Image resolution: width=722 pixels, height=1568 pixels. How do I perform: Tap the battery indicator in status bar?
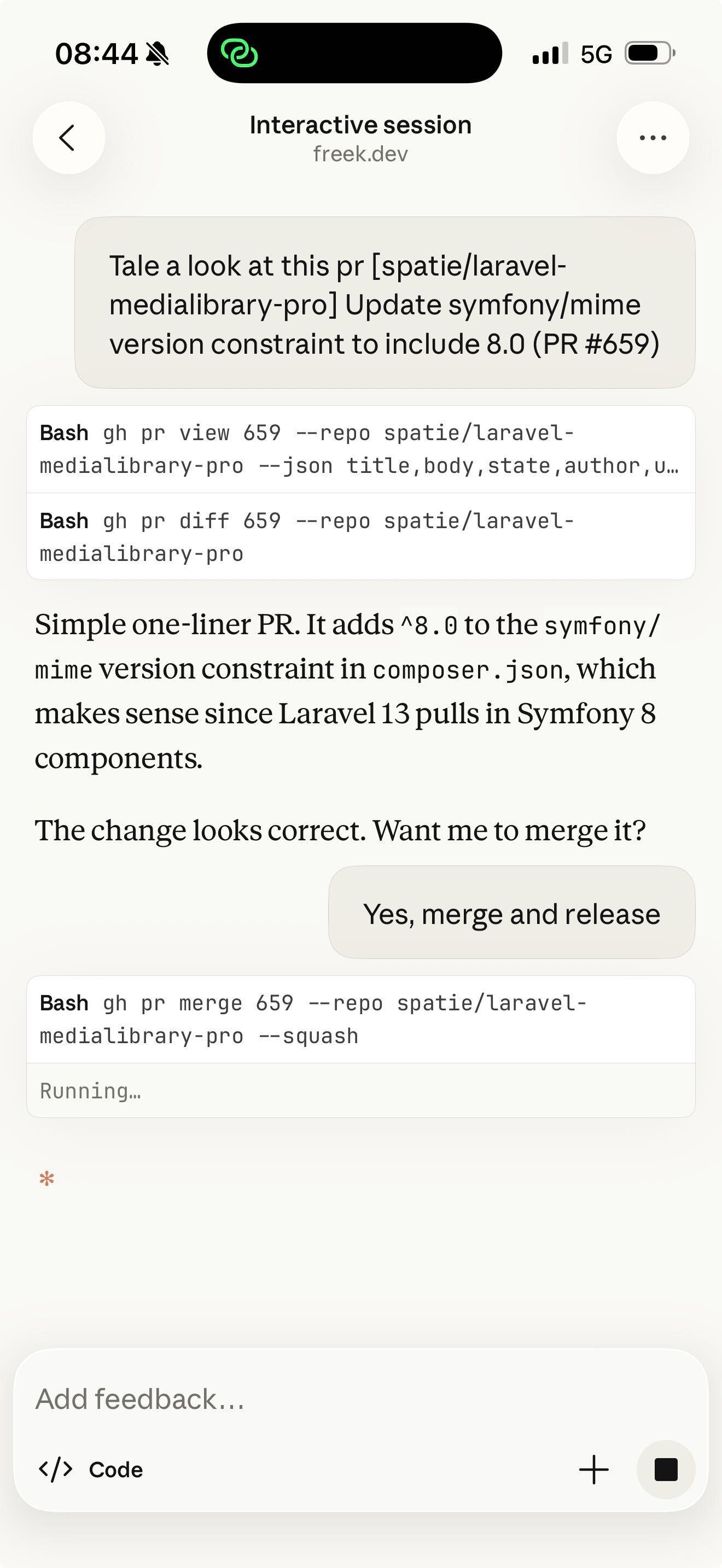click(x=650, y=54)
